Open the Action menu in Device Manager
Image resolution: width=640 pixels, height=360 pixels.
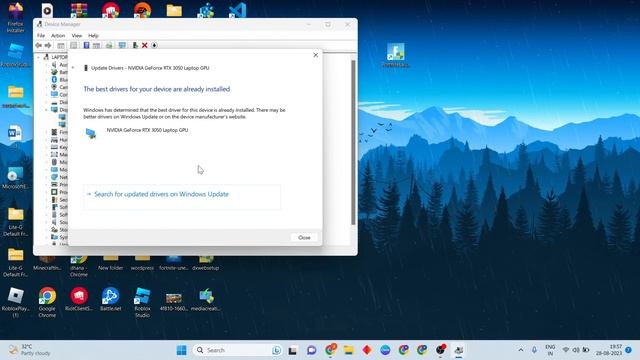coord(58,36)
